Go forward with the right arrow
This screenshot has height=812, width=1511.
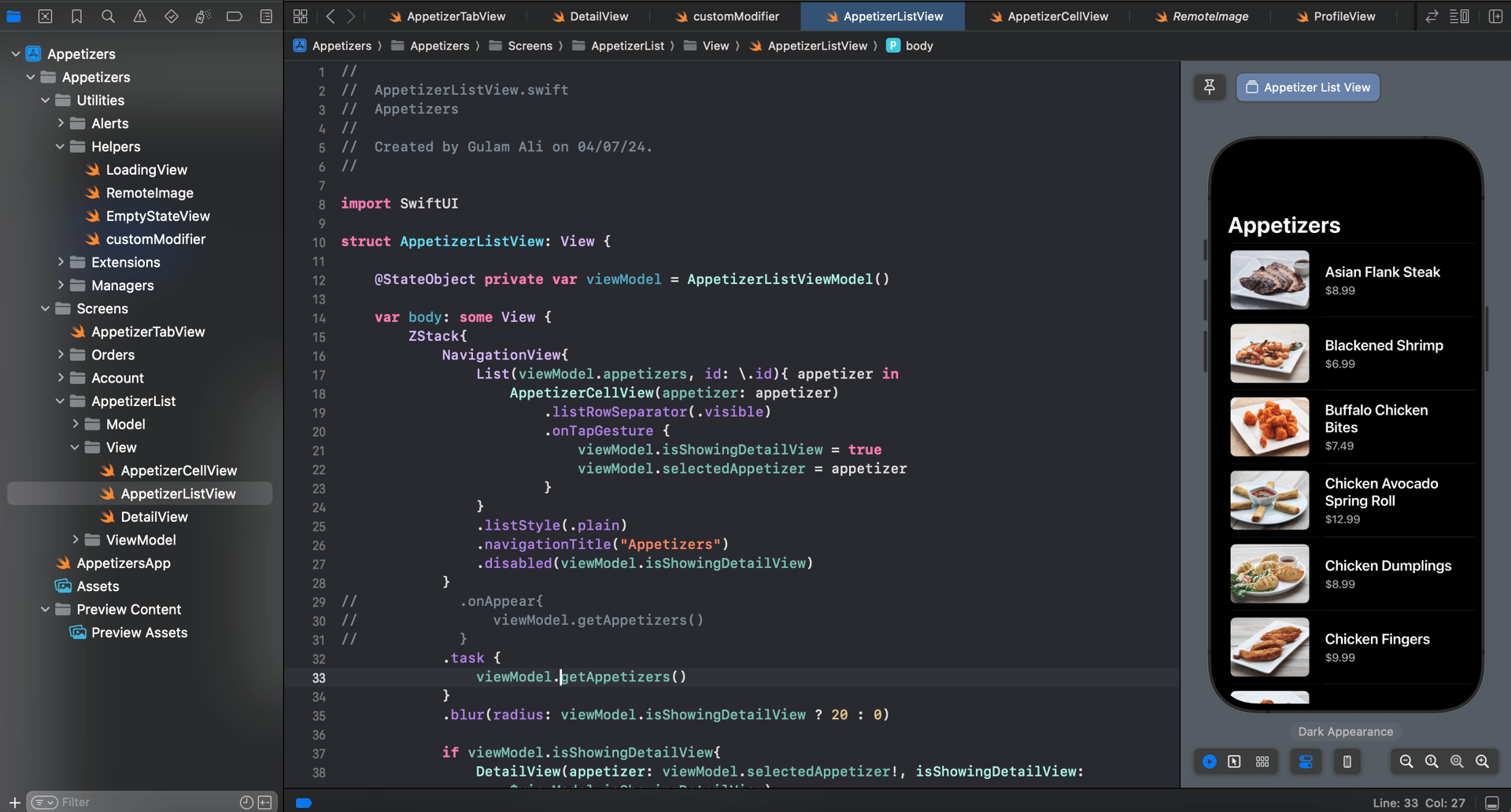coord(351,16)
